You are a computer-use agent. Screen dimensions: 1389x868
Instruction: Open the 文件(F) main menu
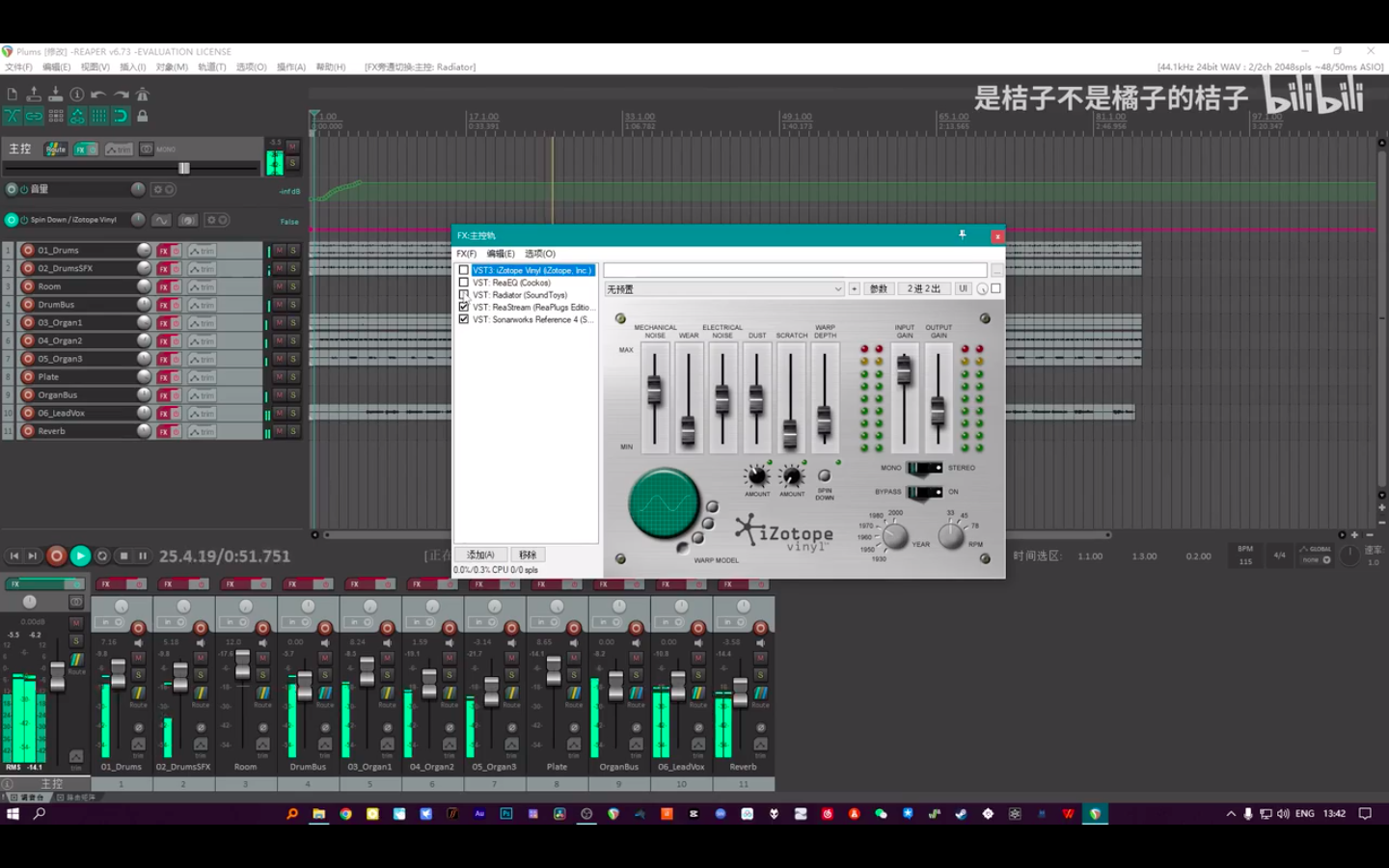(18, 68)
